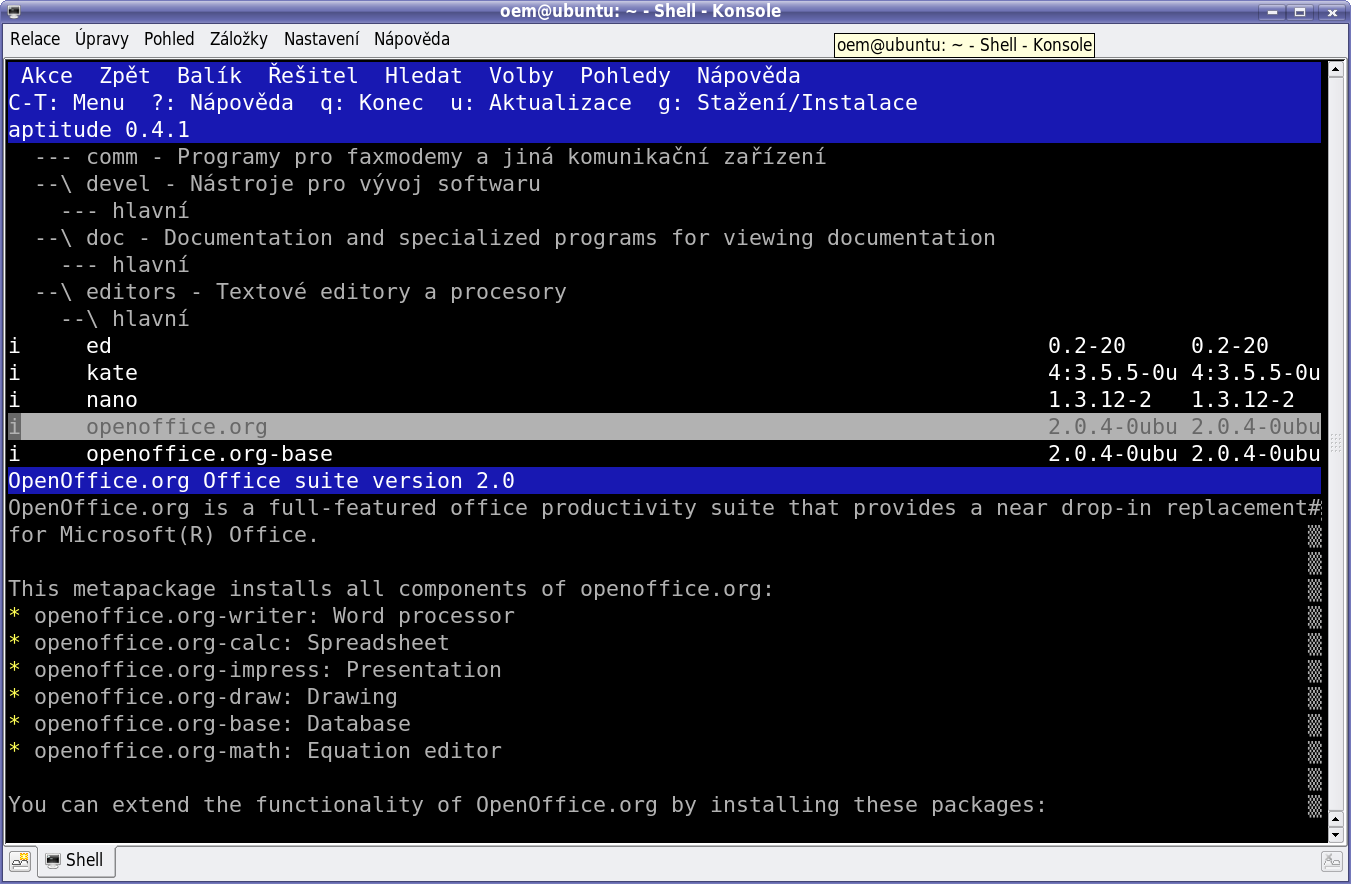Click the openoffice.org-calc description line

click(x=229, y=643)
